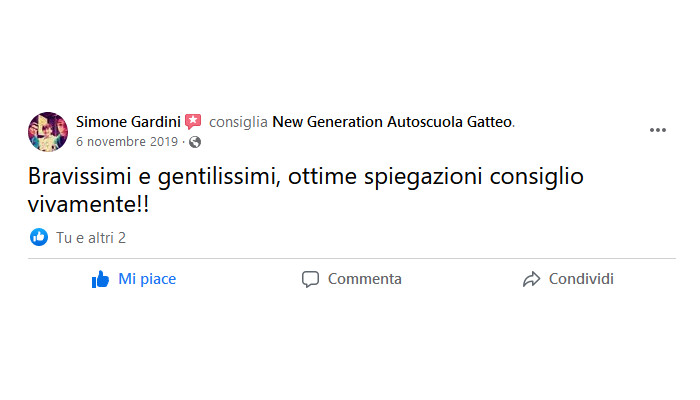The image size is (700, 400).
Task: Click the speech bubble comment icon
Action: tap(310, 279)
